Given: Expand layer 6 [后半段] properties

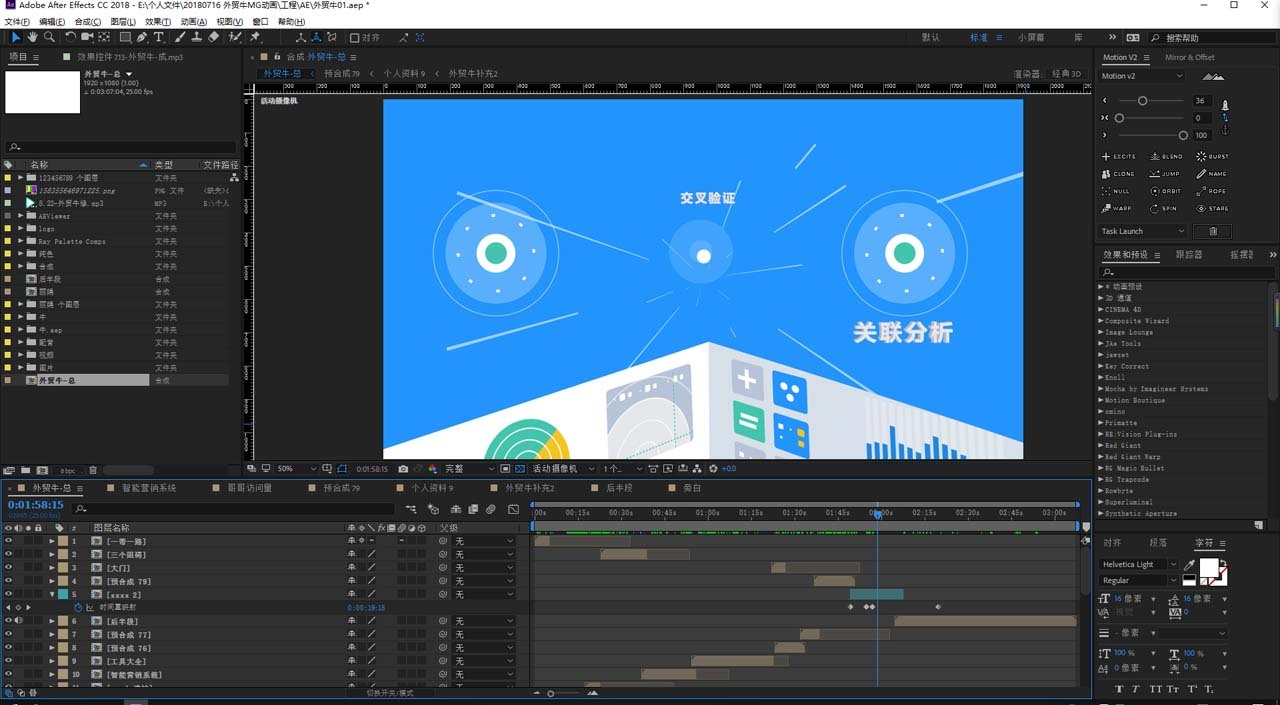Looking at the screenshot, I should point(52,621).
